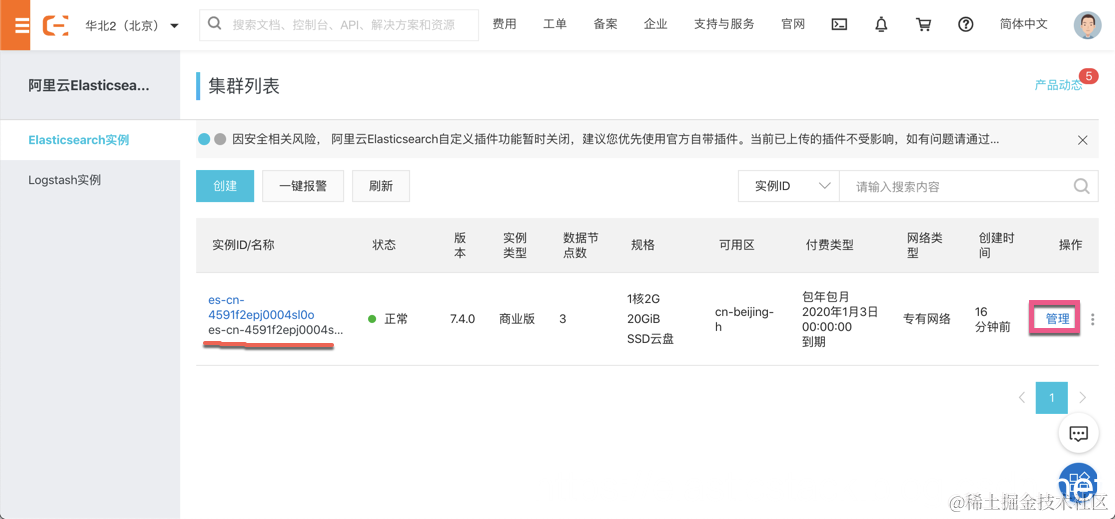Viewport: 1115px width, 519px height.
Task: Click the Alibaba Cloud logo icon
Action: pyautogui.click(x=55, y=25)
